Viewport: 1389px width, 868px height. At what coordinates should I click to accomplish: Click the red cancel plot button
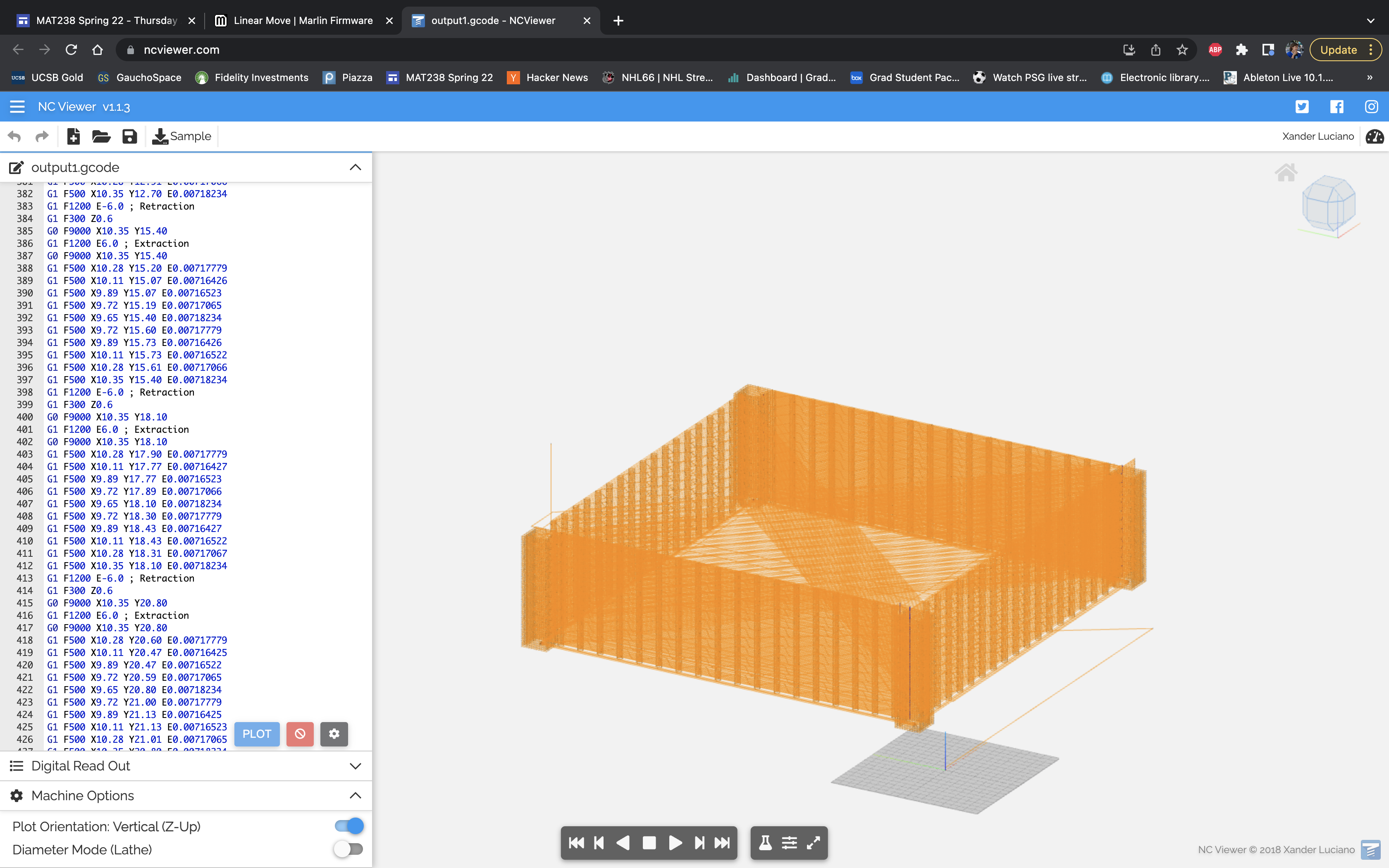[x=300, y=734]
